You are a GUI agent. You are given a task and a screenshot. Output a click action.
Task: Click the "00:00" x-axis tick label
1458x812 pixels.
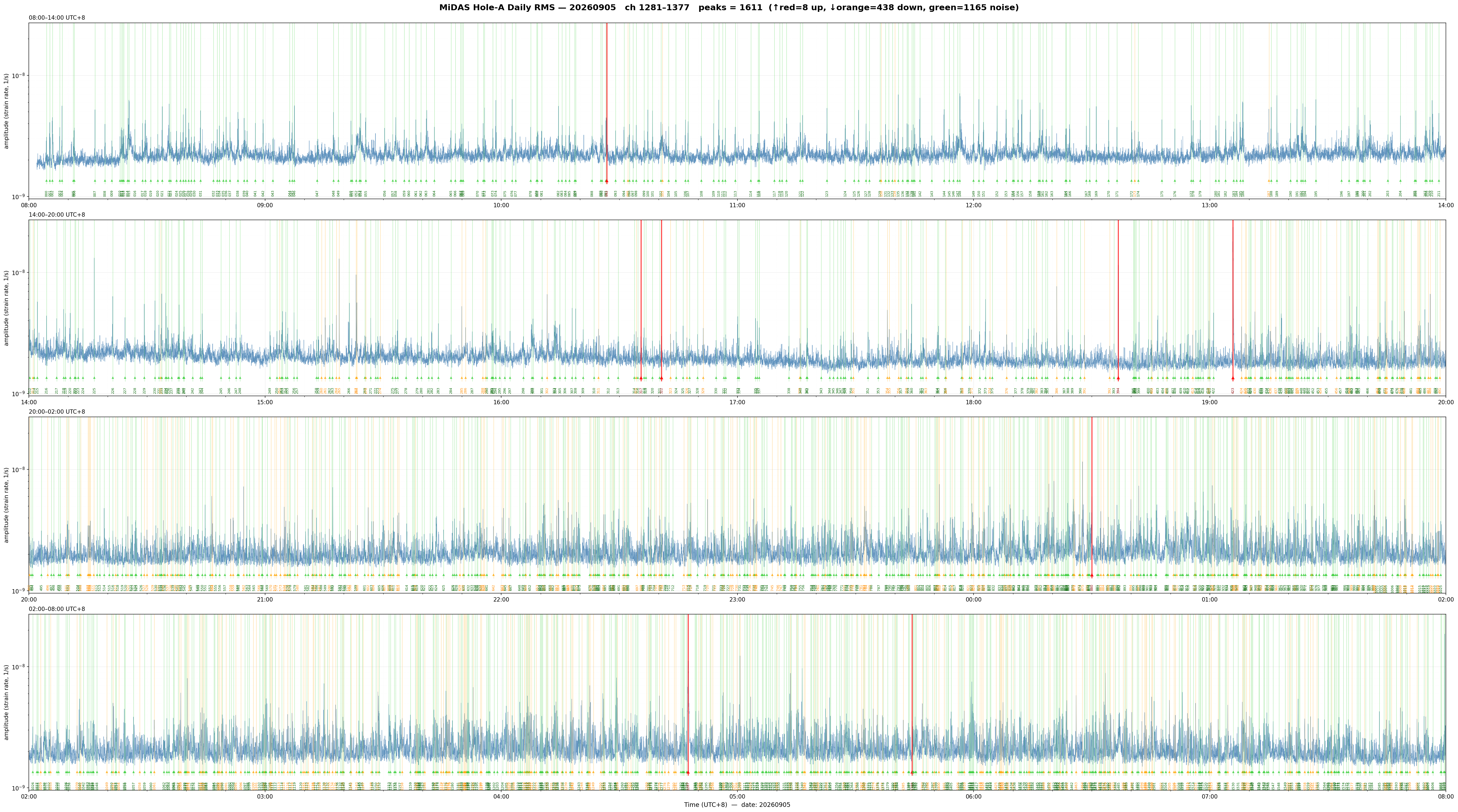pos(974,599)
